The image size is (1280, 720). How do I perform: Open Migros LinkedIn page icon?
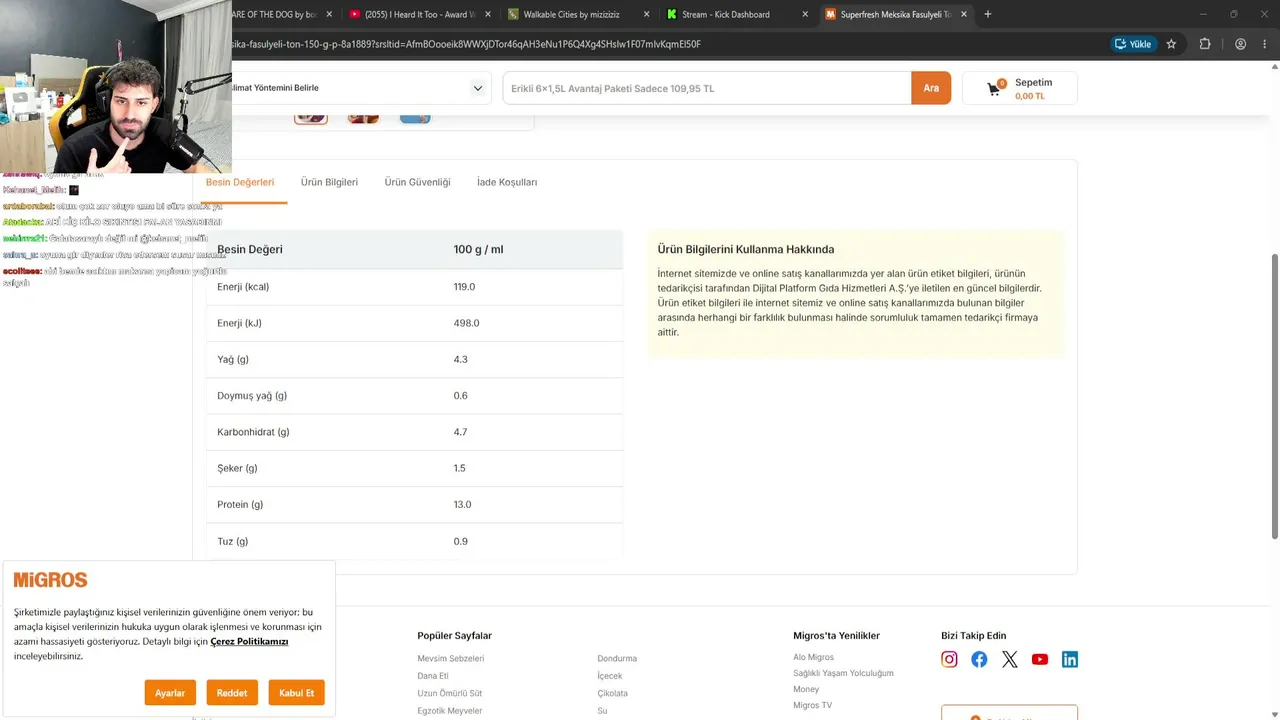pos(1070,659)
